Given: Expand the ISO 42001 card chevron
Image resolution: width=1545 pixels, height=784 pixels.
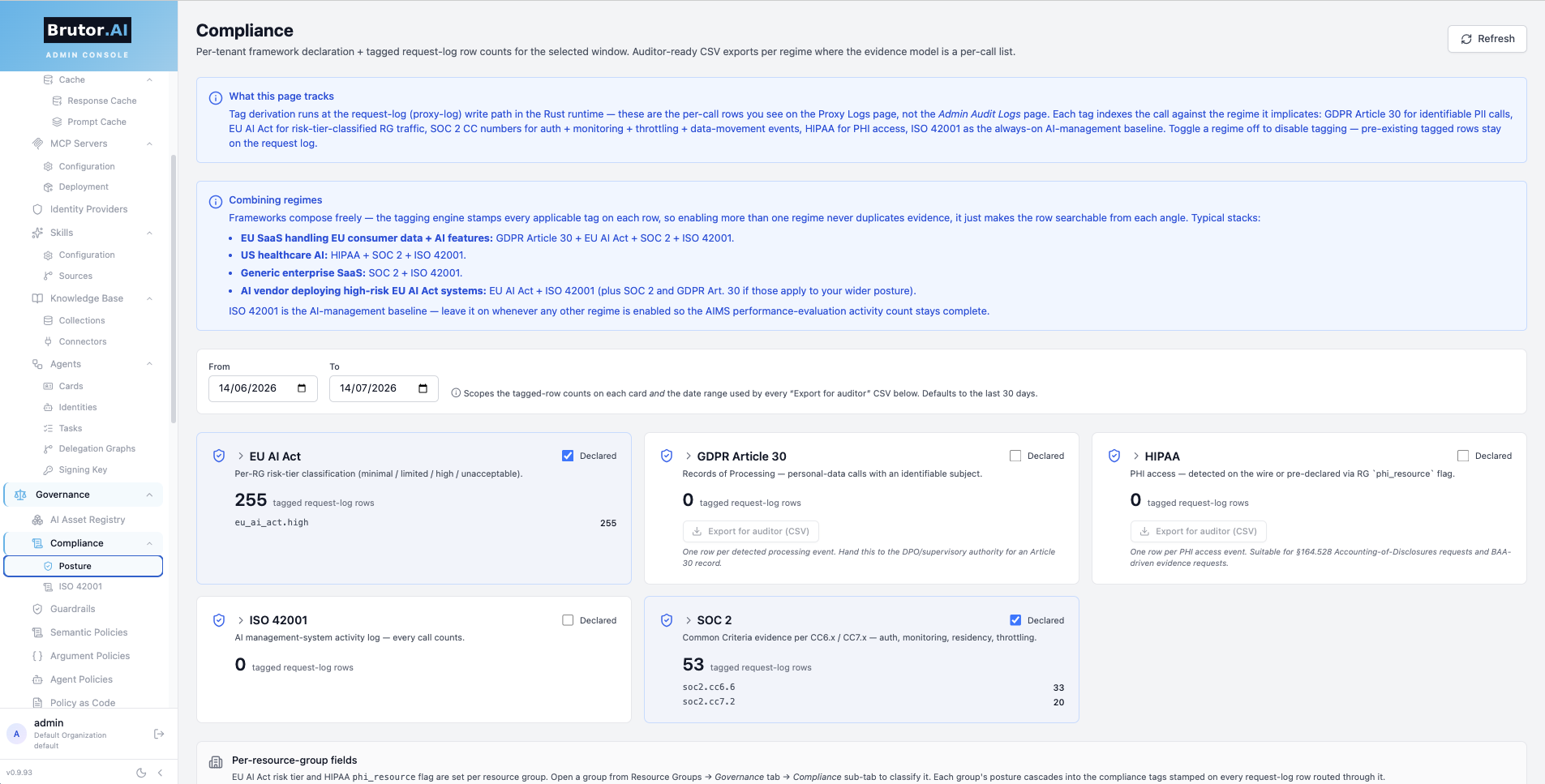Looking at the screenshot, I should (x=241, y=620).
